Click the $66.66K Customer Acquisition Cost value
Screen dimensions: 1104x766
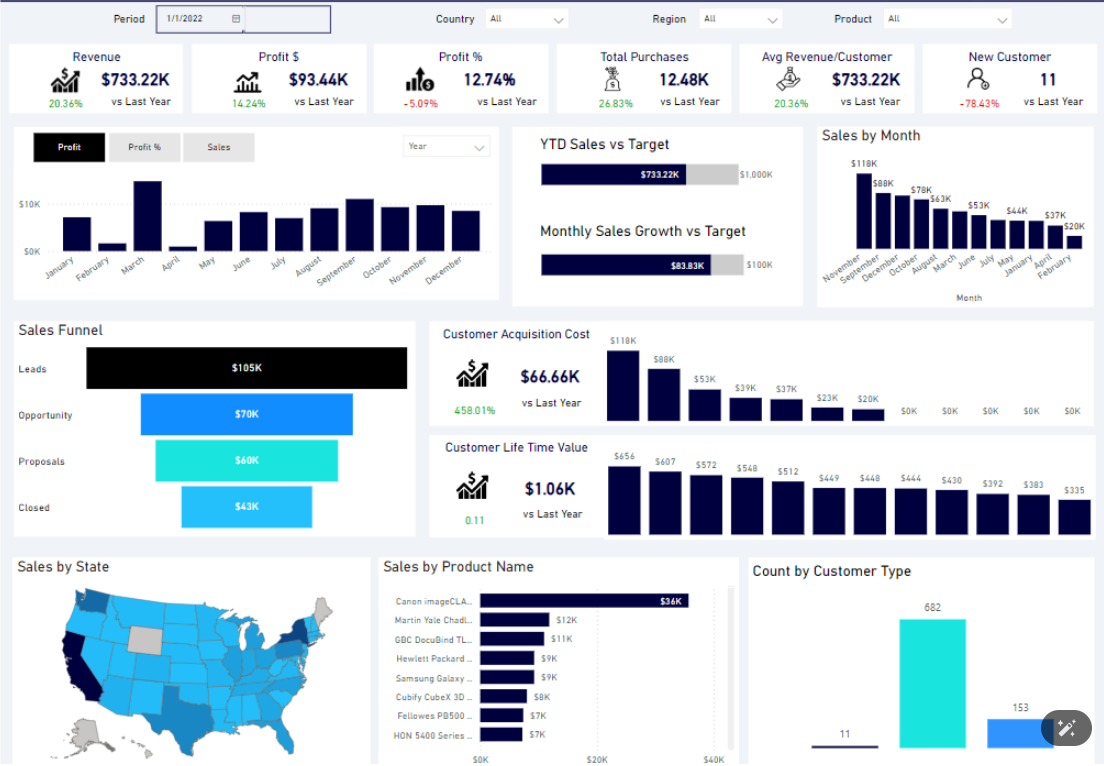click(550, 377)
